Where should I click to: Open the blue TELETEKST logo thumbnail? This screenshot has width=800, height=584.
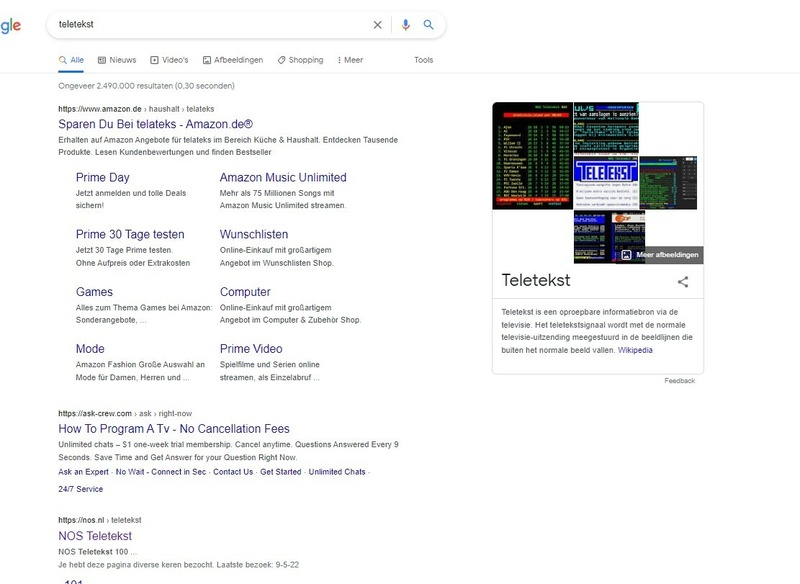[606, 183]
